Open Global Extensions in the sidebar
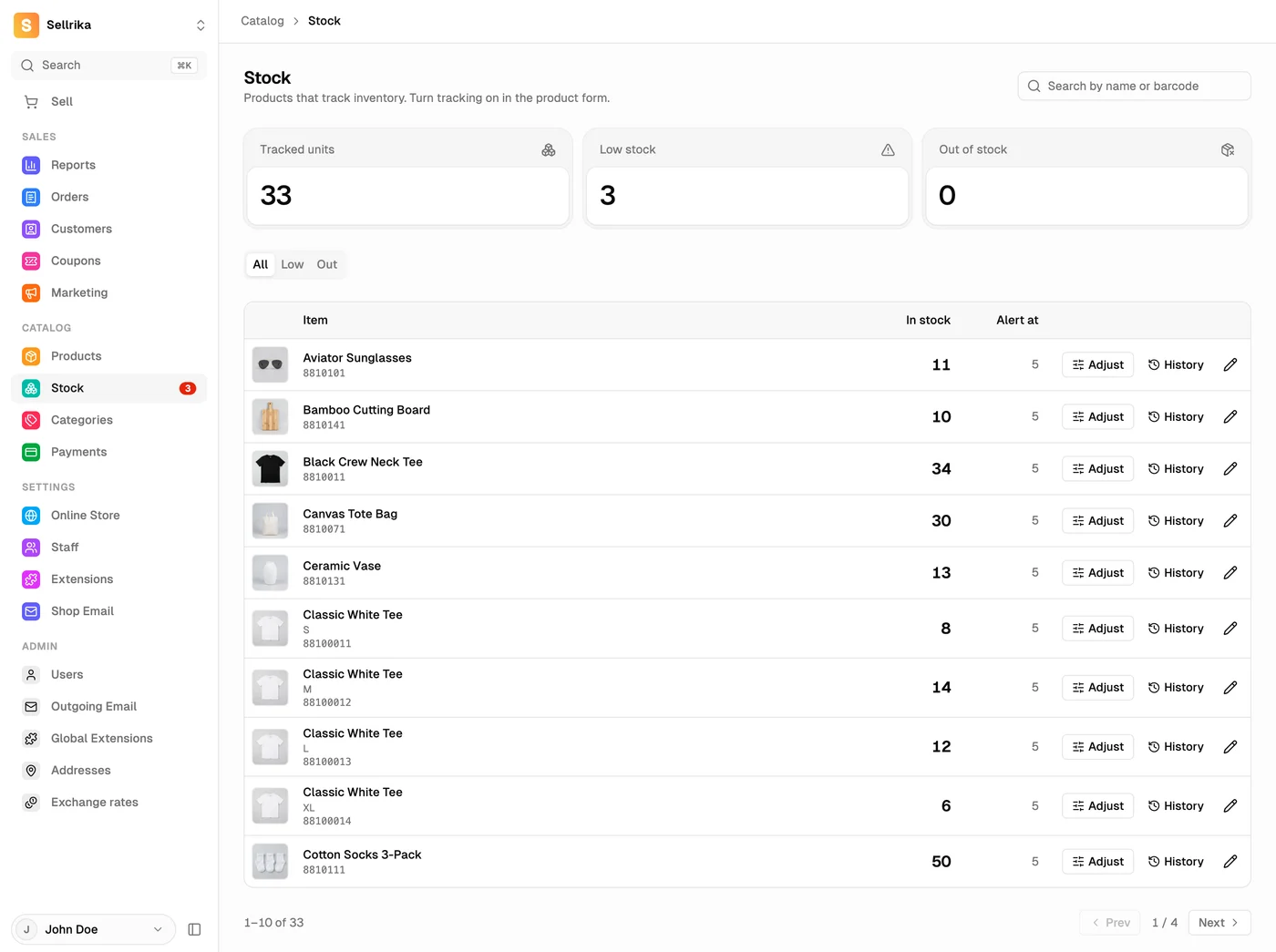 pos(109,739)
